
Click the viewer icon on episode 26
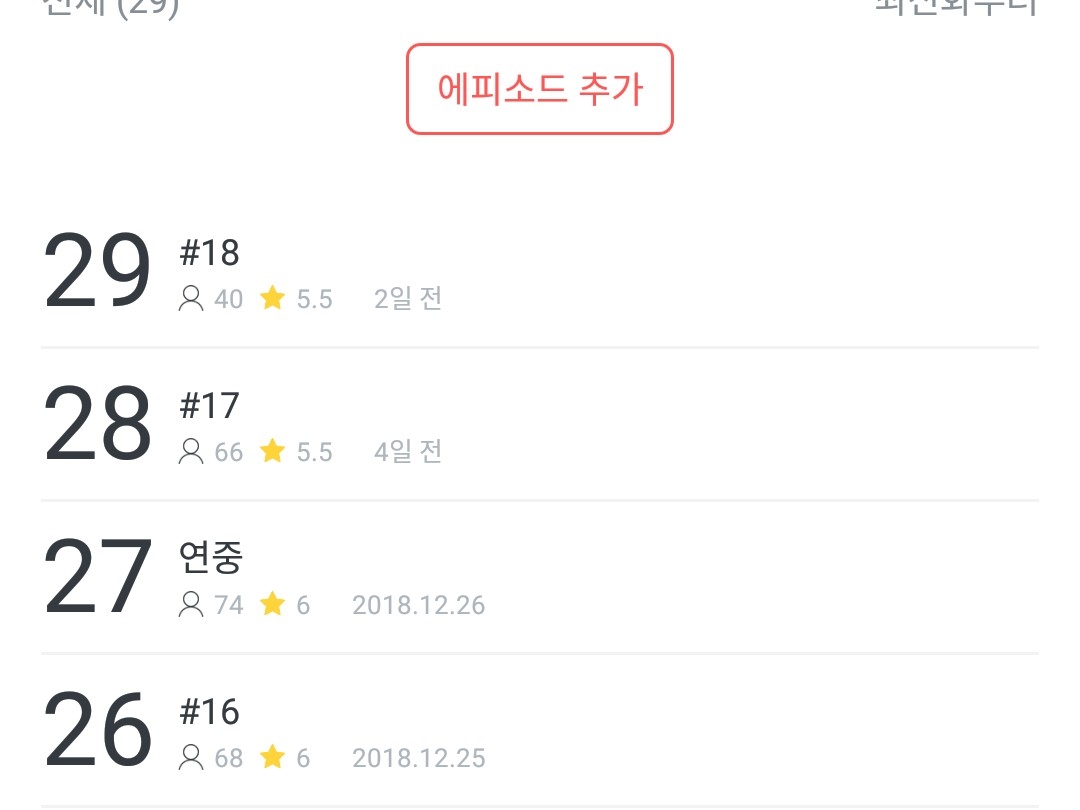click(190, 758)
